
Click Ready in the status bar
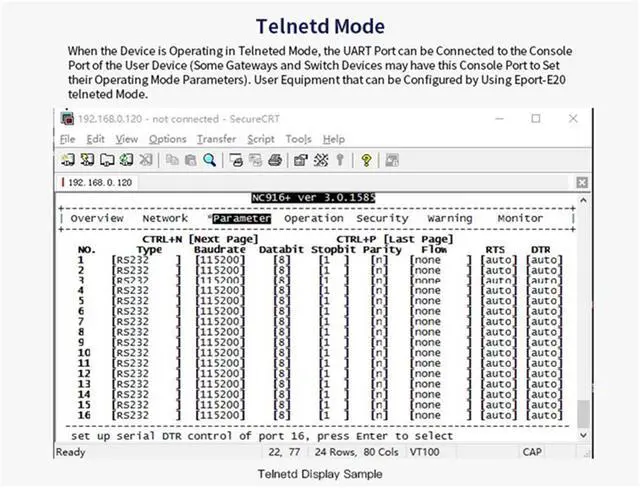tap(70, 452)
